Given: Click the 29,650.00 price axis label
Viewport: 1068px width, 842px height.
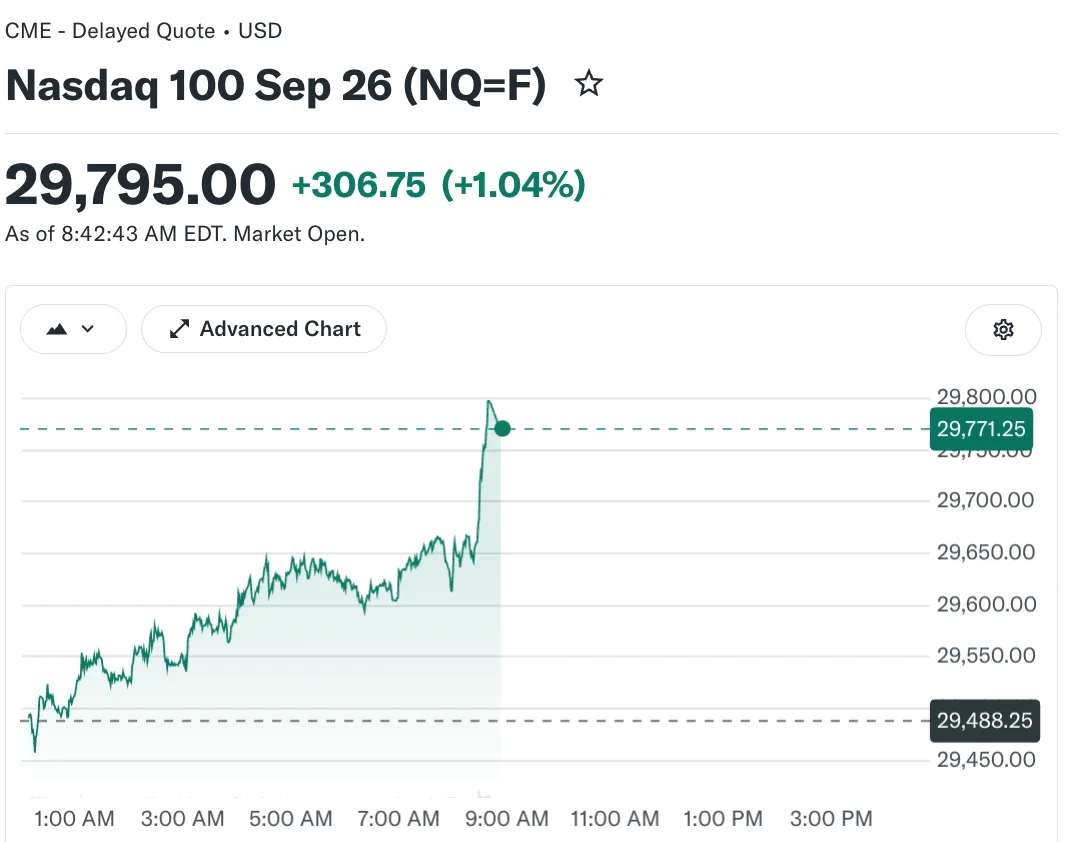Looking at the screenshot, I should coord(986,552).
